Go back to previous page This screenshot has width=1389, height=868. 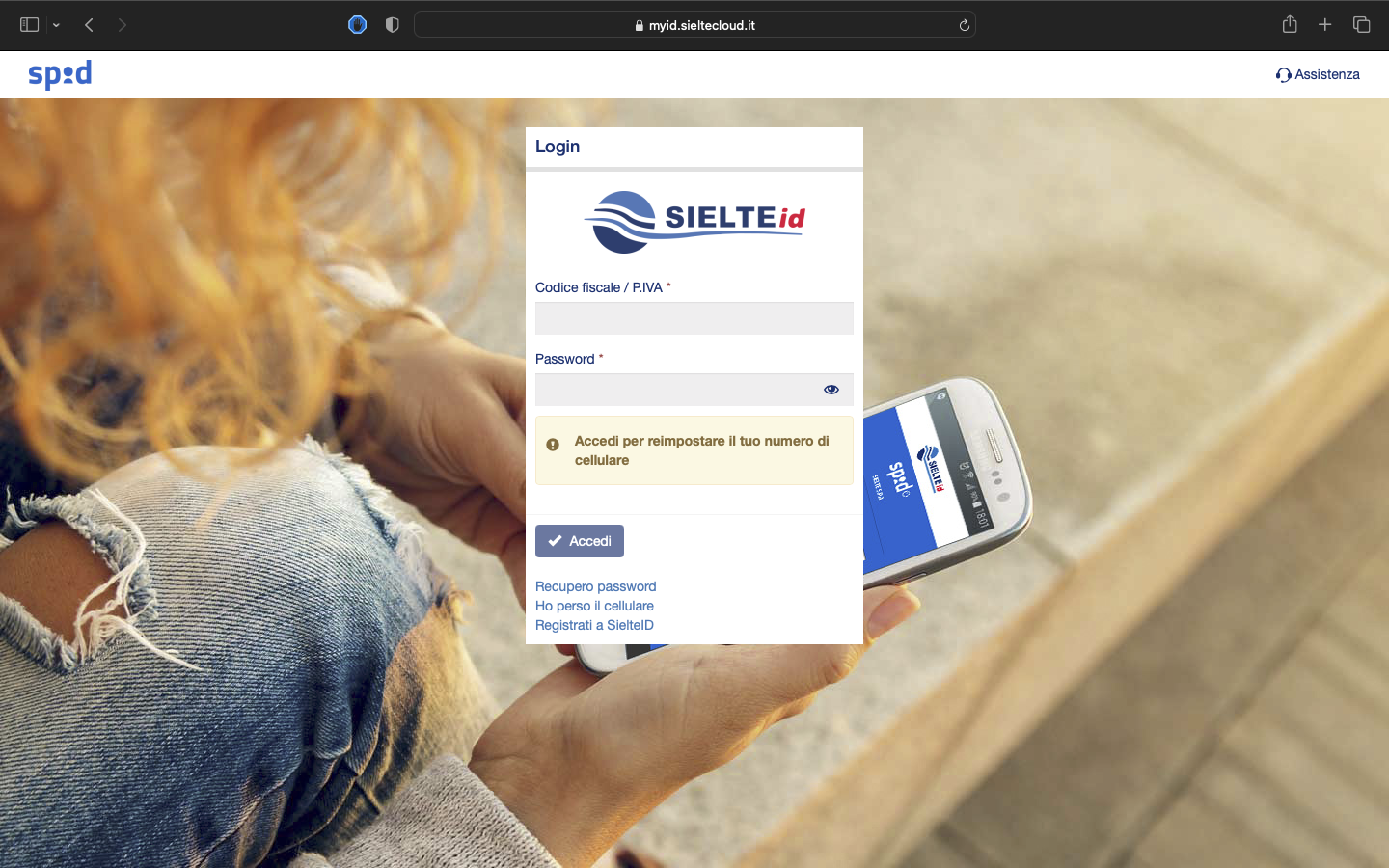(x=89, y=25)
